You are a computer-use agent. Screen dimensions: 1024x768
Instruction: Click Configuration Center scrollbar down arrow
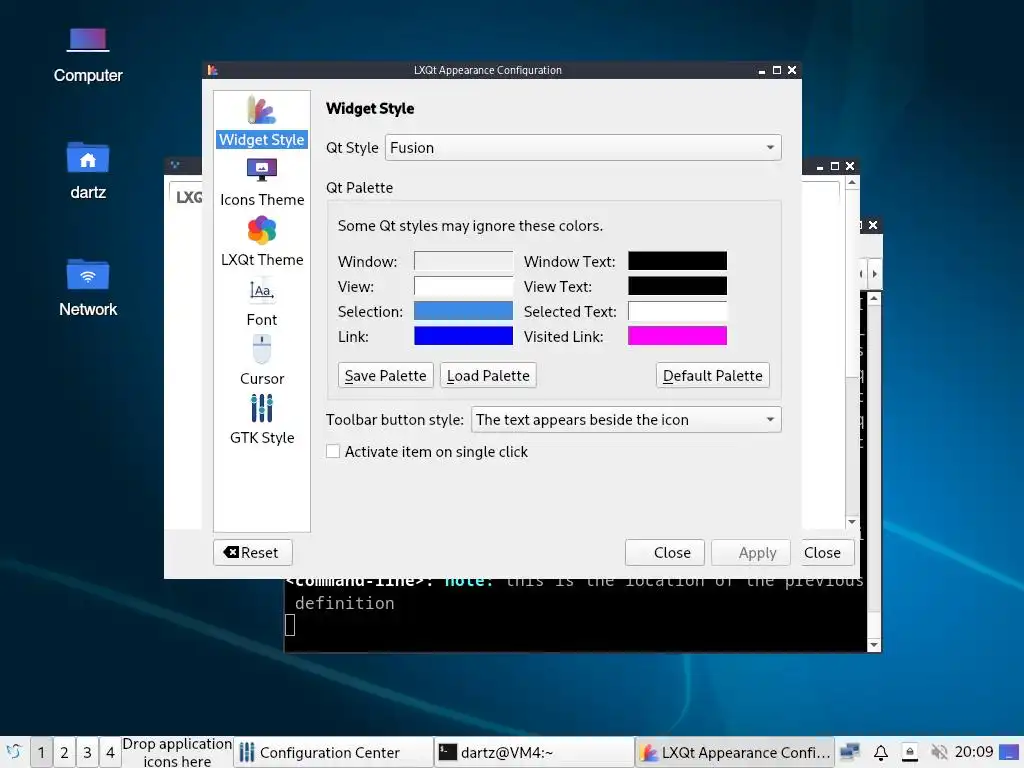[x=852, y=522]
